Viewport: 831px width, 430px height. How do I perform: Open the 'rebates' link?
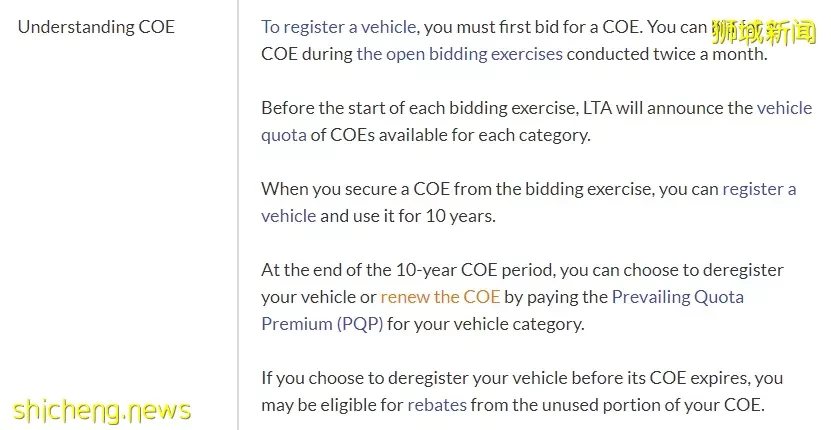click(x=437, y=405)
